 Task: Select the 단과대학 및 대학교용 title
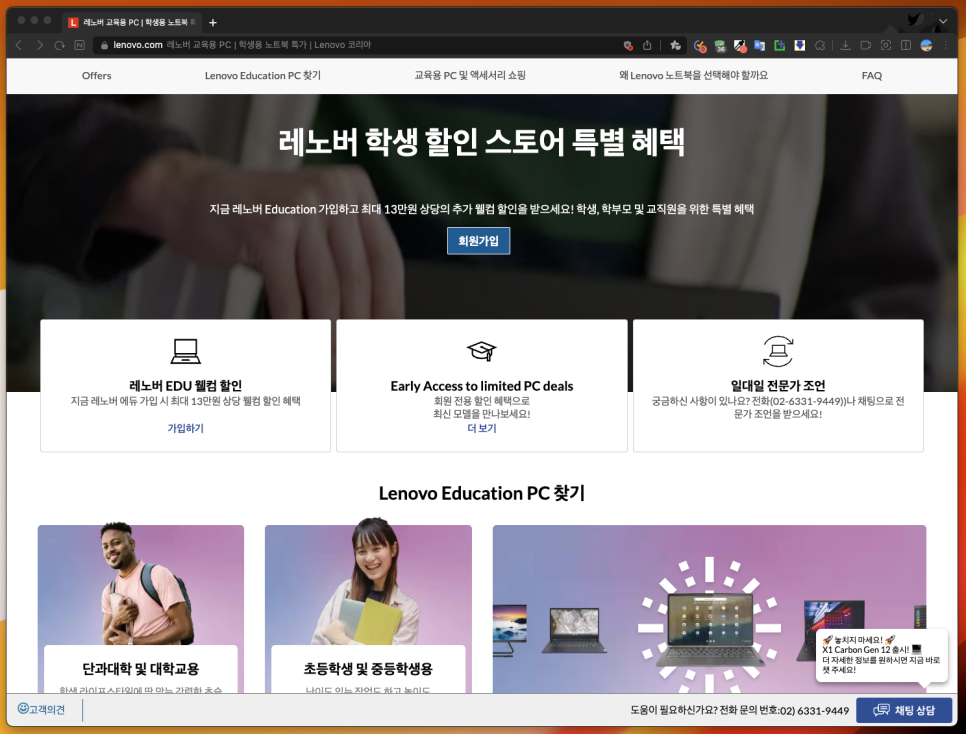140,669
